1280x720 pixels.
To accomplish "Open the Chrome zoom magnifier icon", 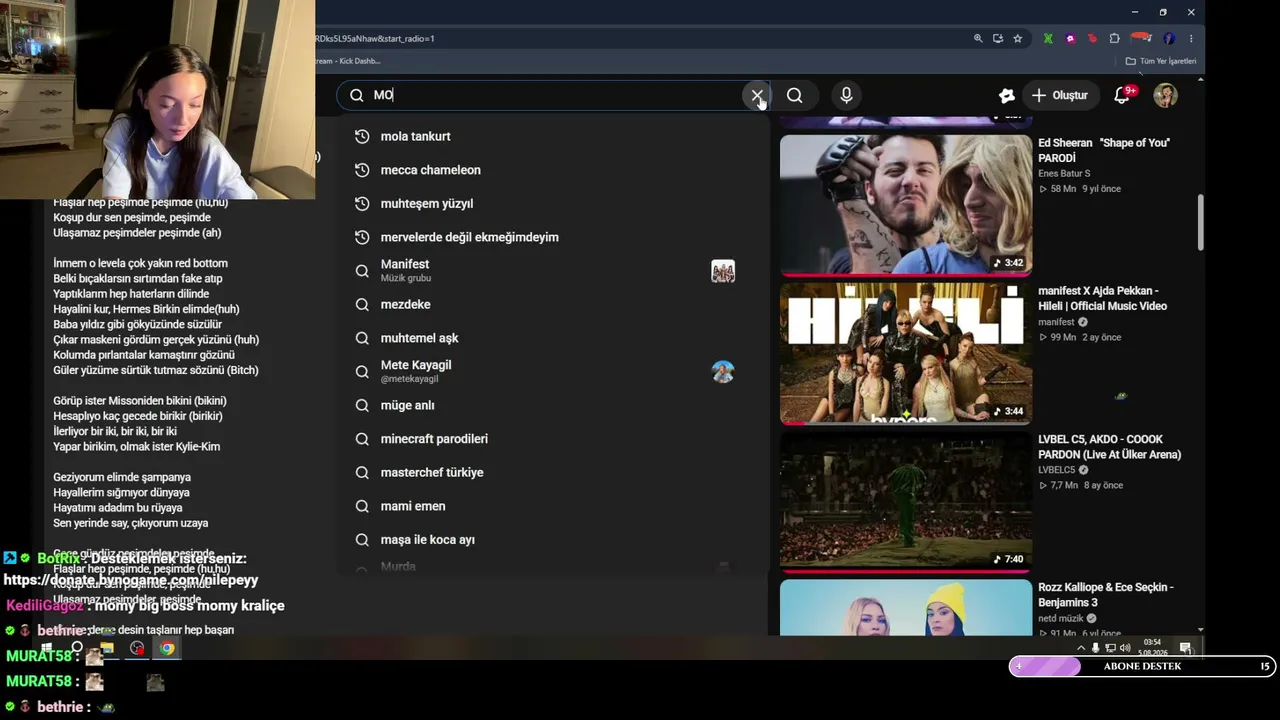I will pos(978,38).
